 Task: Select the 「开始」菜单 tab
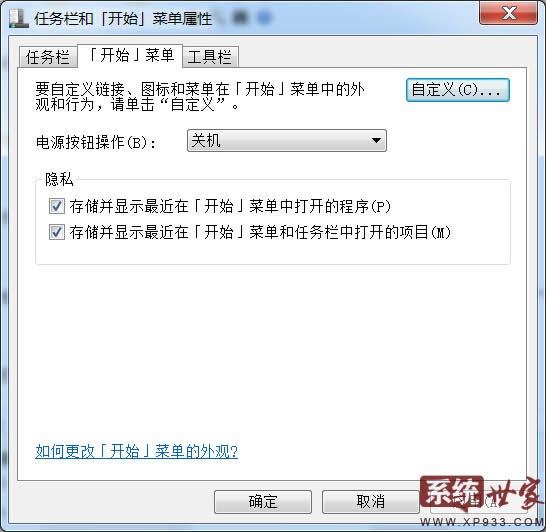coord(130,56)
